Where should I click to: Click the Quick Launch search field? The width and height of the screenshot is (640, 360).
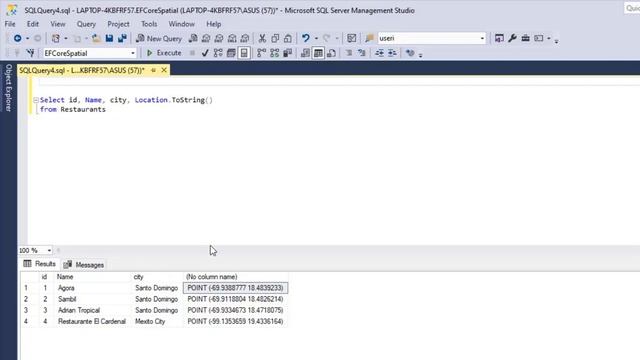click(x=632, y=8)
